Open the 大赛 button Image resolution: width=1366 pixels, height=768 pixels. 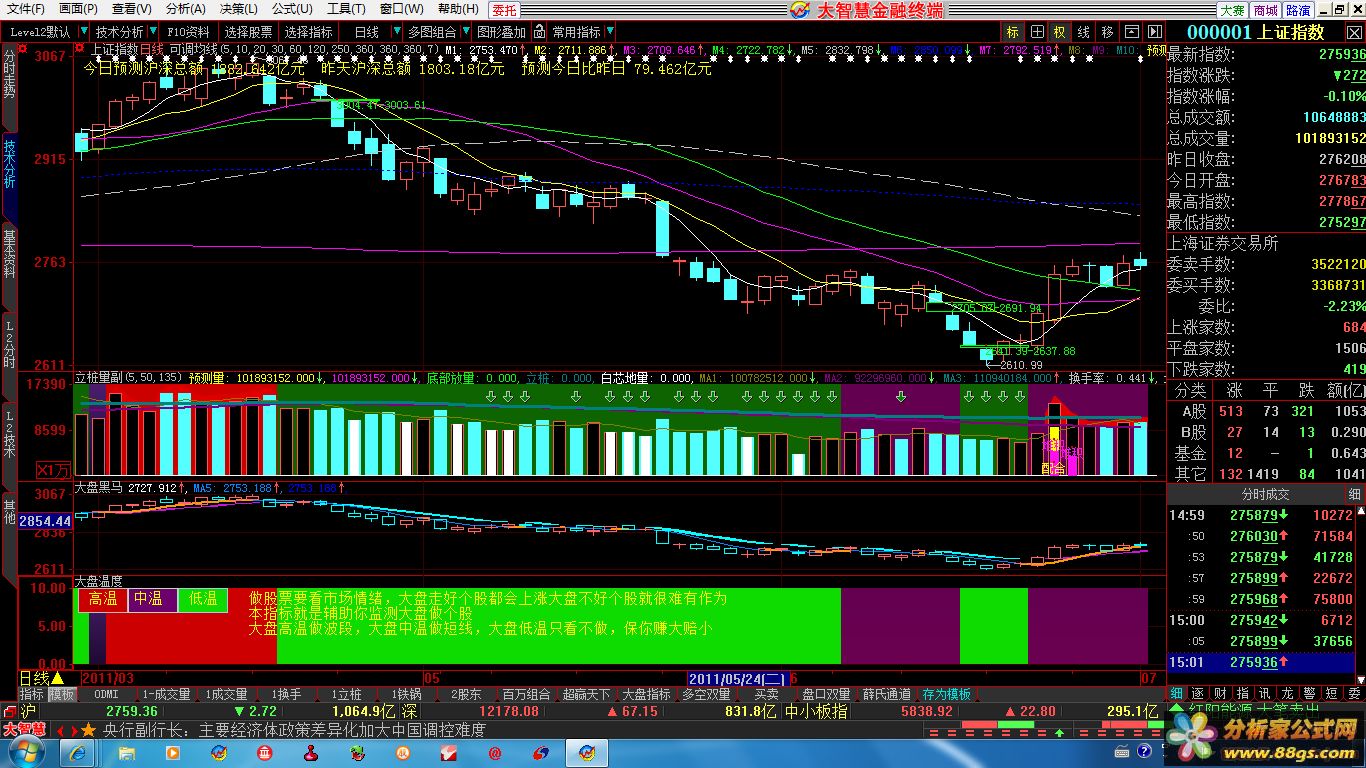[1232, 10]
